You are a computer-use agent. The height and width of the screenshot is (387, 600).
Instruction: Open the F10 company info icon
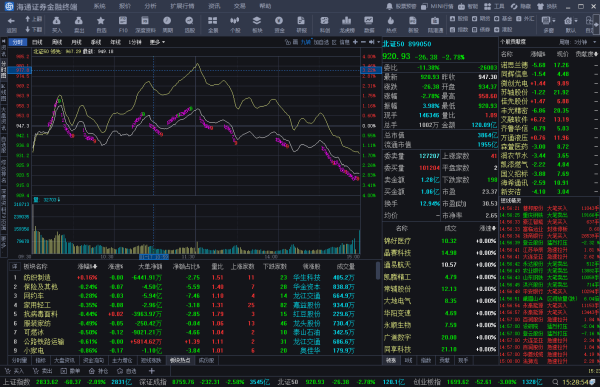click(123, 24)
